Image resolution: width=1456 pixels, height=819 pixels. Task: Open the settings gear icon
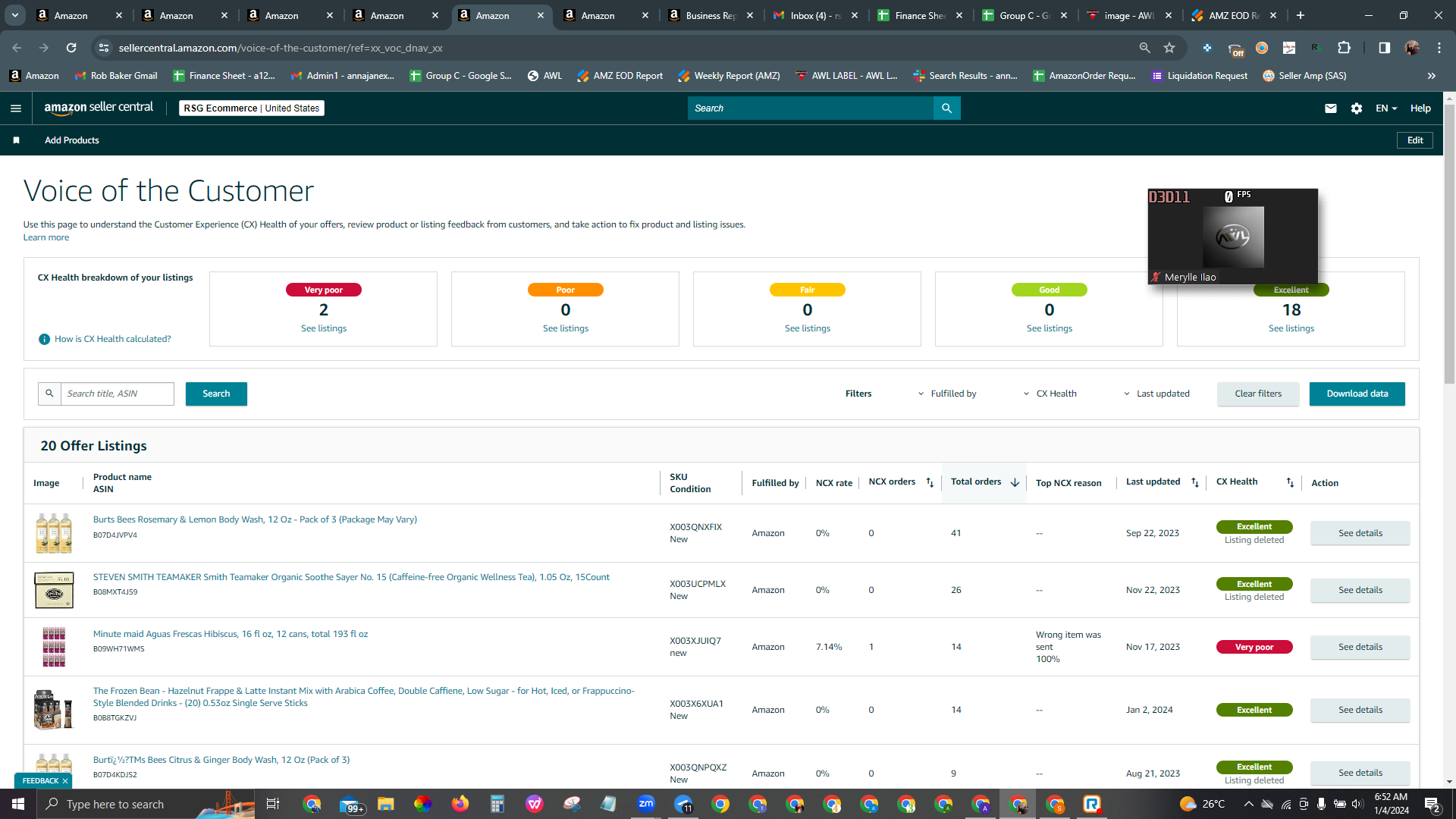[x=1357, y=108]
